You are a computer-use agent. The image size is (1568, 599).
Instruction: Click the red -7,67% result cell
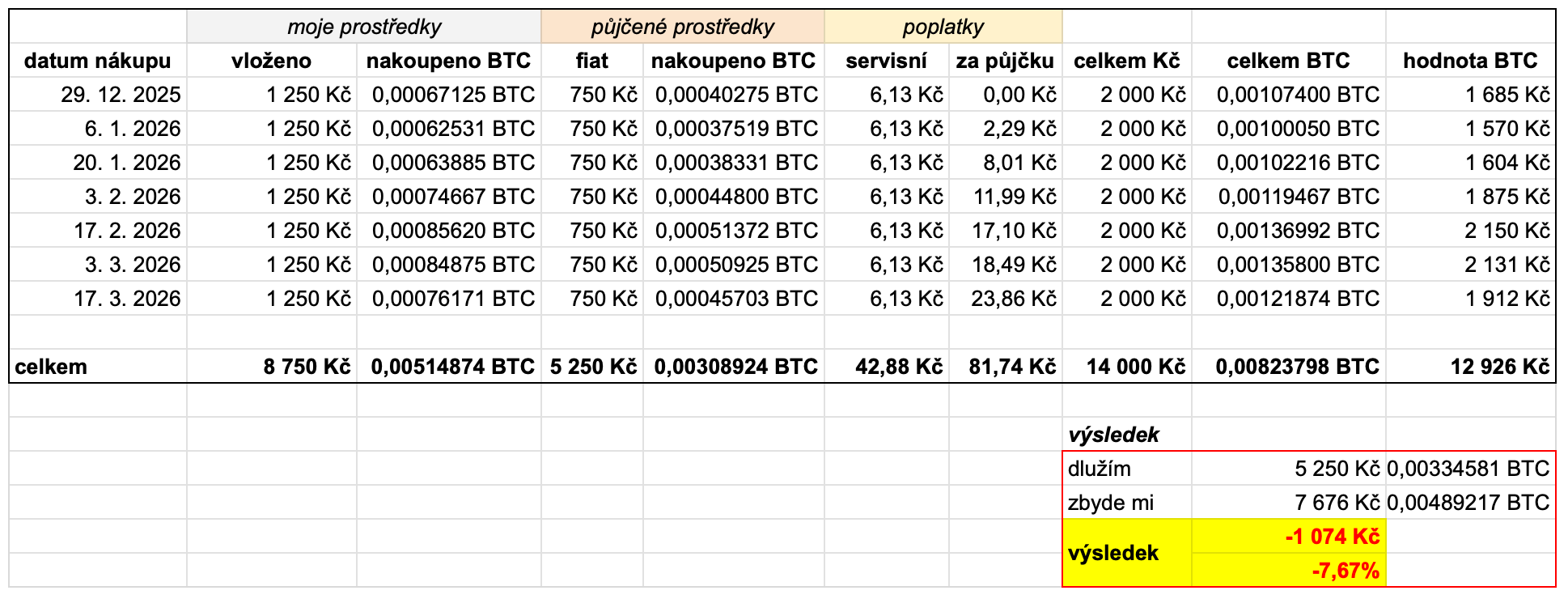pyautogui.click(x=1289, y=570)
